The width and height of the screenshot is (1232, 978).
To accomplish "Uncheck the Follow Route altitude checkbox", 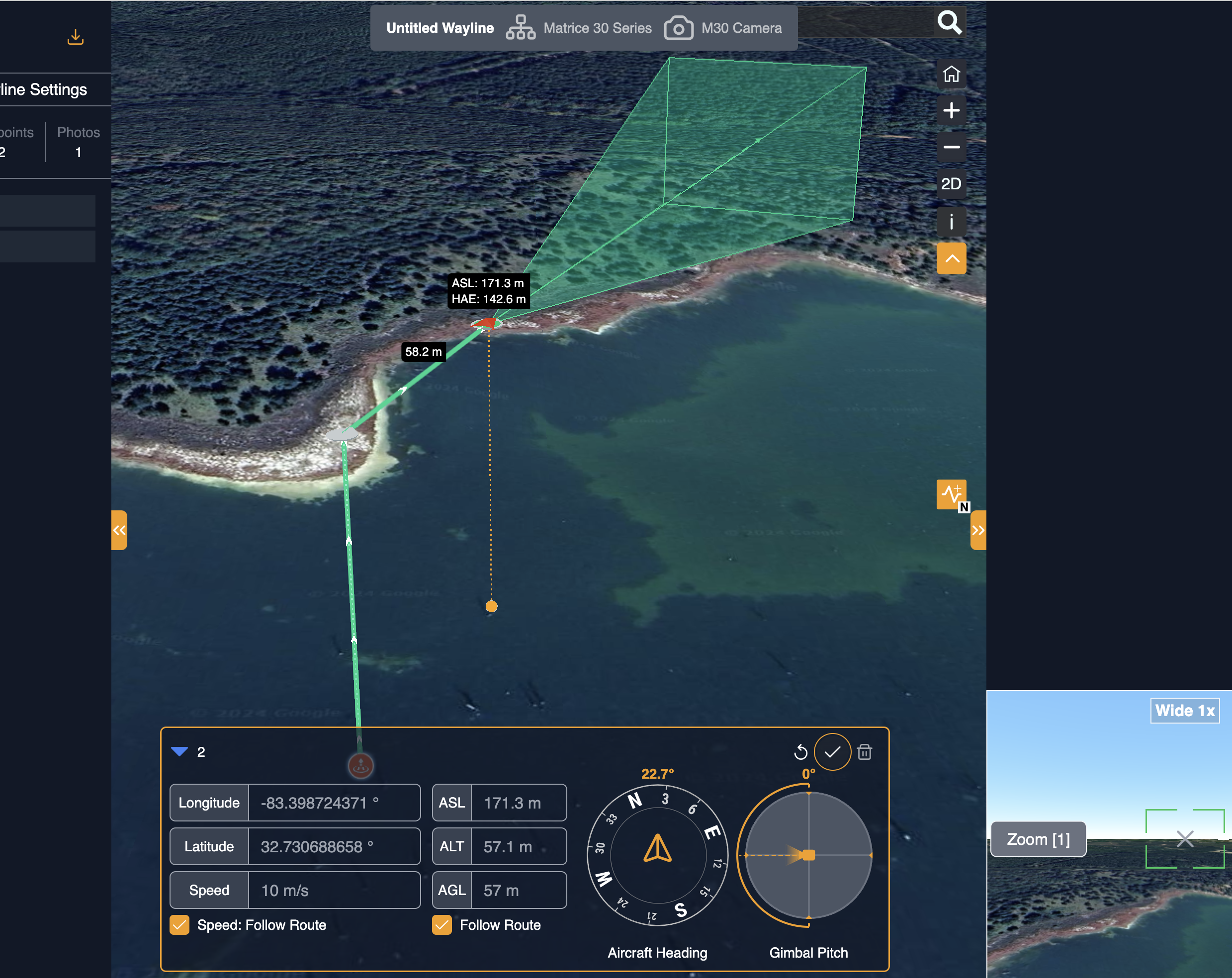I will [441, 925].
